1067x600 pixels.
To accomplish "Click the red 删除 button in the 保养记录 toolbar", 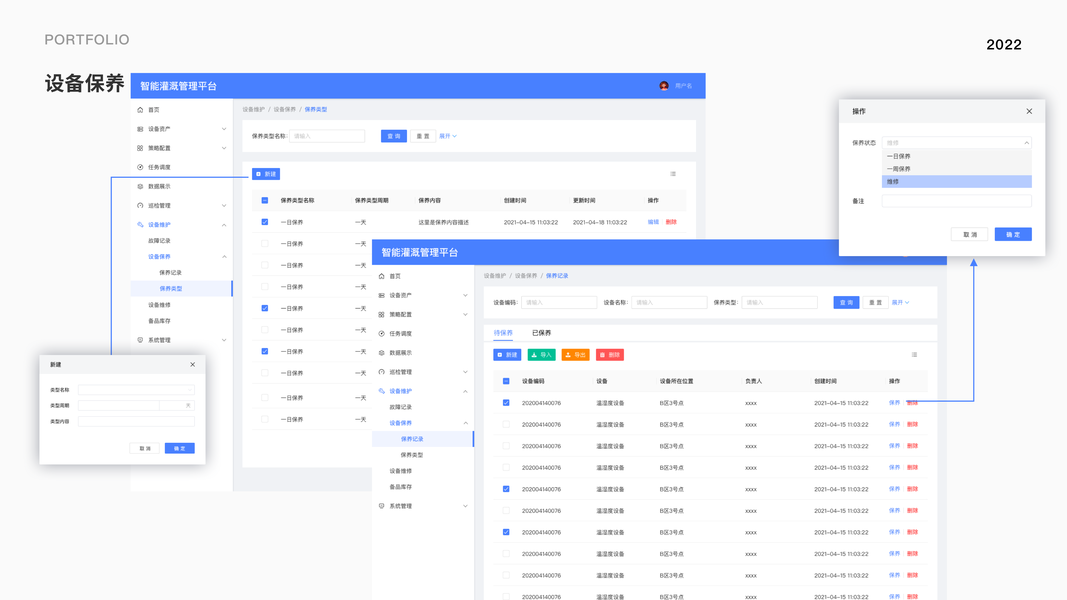I will [x=610, y=354].
